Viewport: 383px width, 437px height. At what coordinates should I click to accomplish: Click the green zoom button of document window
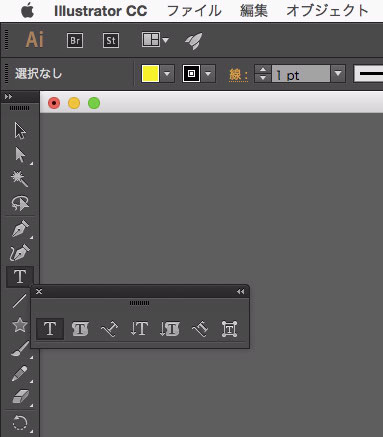[x=94, y=103]
